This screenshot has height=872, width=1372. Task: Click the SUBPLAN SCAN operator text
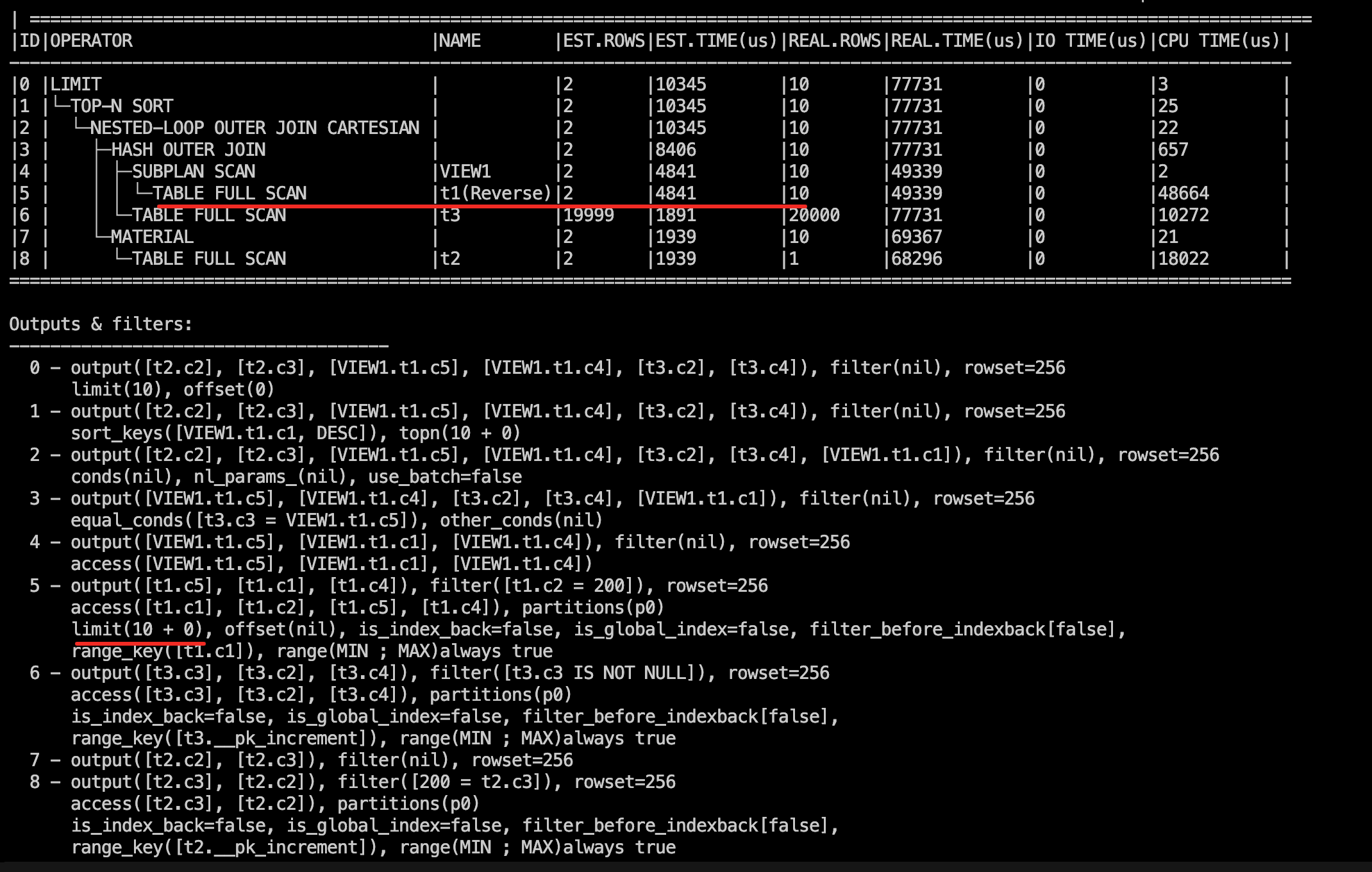click(x=194, y=172)
